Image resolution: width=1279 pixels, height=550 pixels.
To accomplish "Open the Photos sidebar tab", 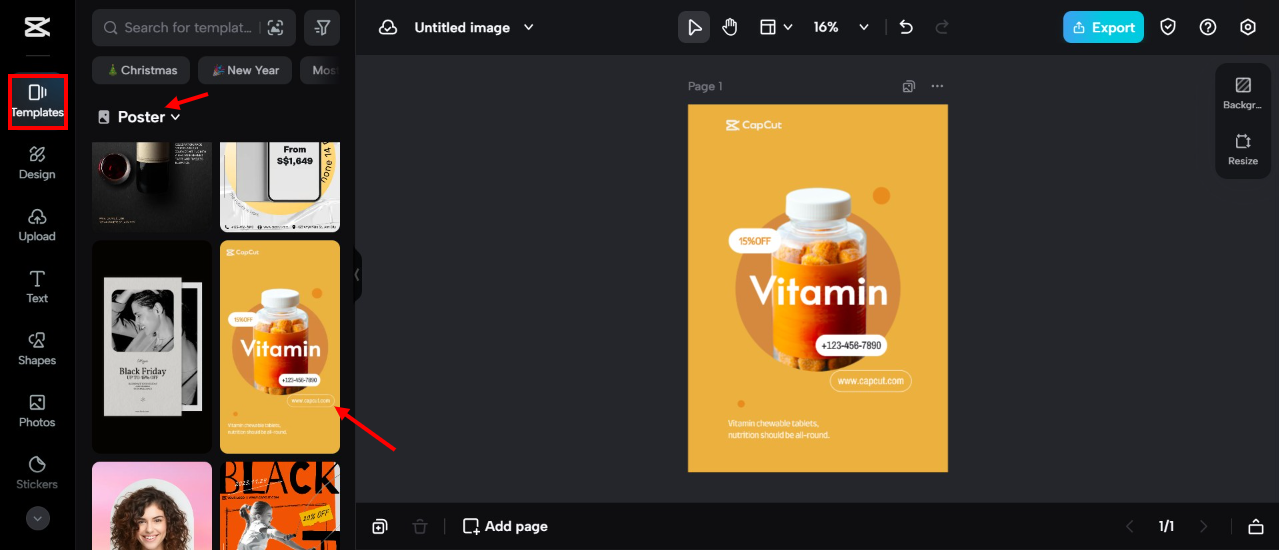I will coord(37,411).
